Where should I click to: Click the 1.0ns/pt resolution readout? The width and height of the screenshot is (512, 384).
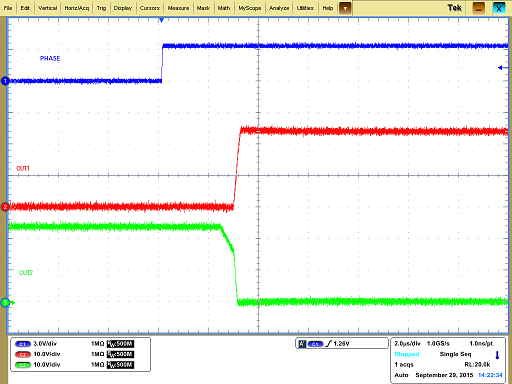pyautogui.click(x=481, y=343)
